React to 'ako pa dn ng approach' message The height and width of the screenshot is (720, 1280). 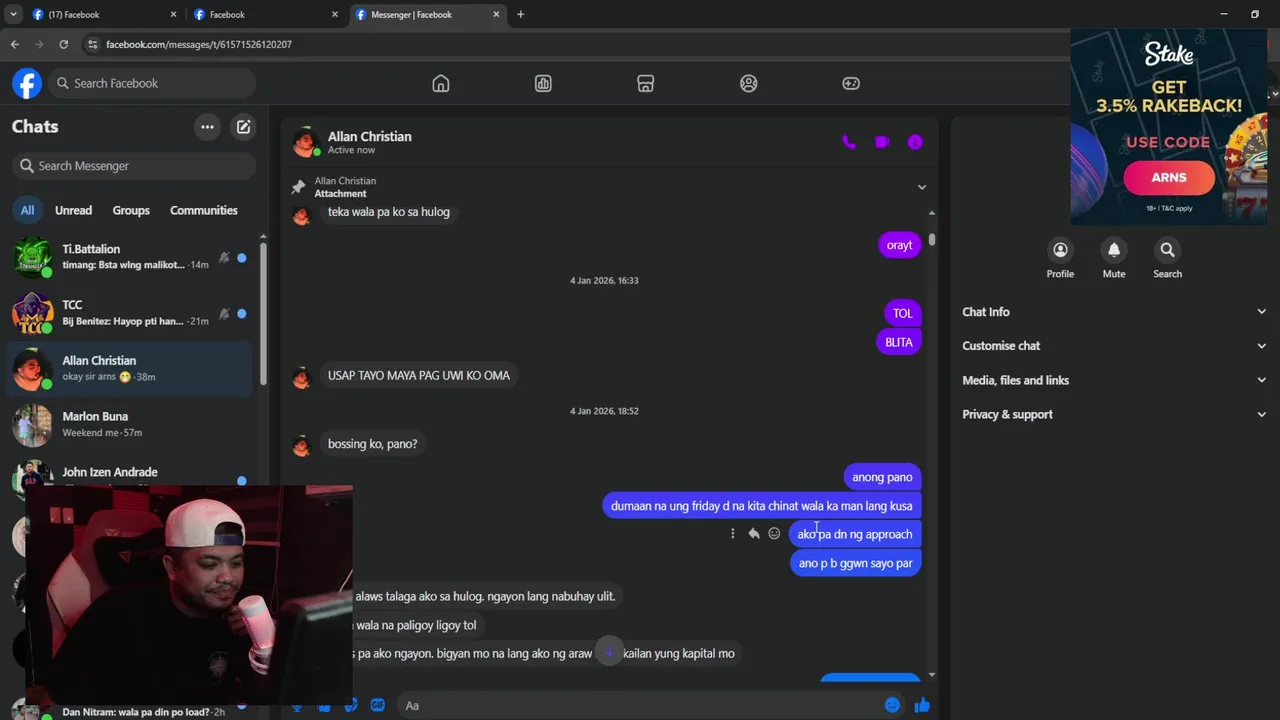(774, 534)
